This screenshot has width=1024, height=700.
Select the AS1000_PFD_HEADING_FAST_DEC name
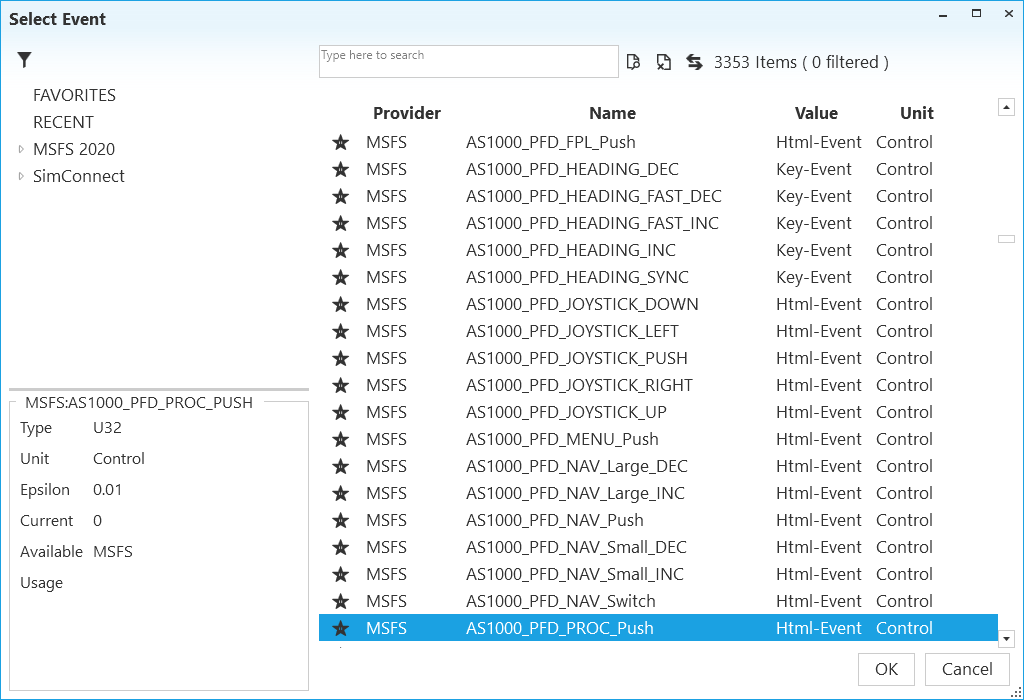594,197
